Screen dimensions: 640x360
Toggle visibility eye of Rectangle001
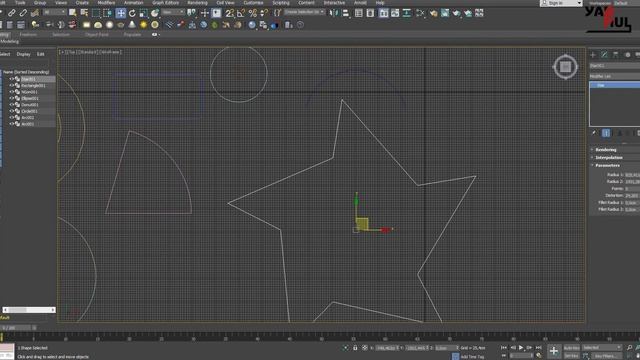point(11,86)
